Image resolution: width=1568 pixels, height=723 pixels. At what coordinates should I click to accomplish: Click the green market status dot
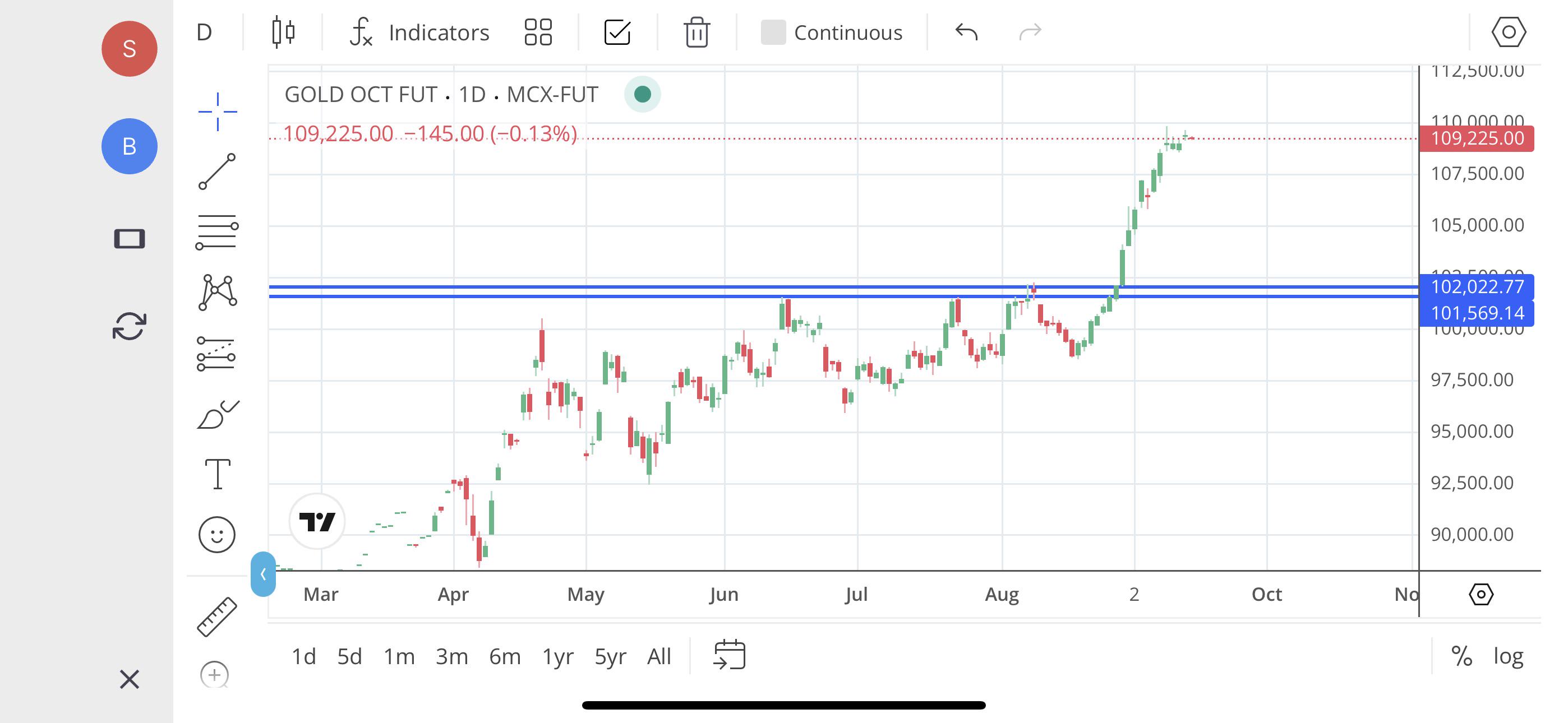click(643, 94)
